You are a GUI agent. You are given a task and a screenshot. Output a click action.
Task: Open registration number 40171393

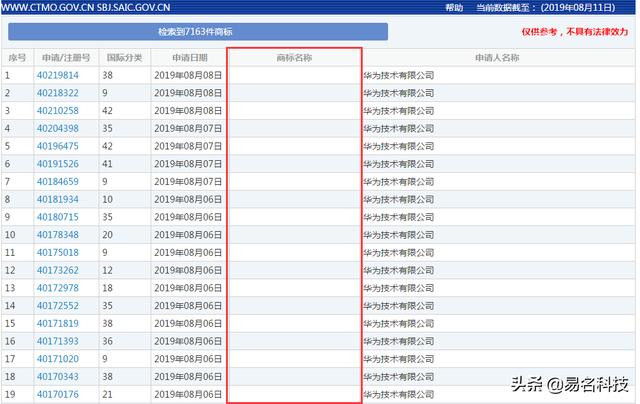point(58,342)
